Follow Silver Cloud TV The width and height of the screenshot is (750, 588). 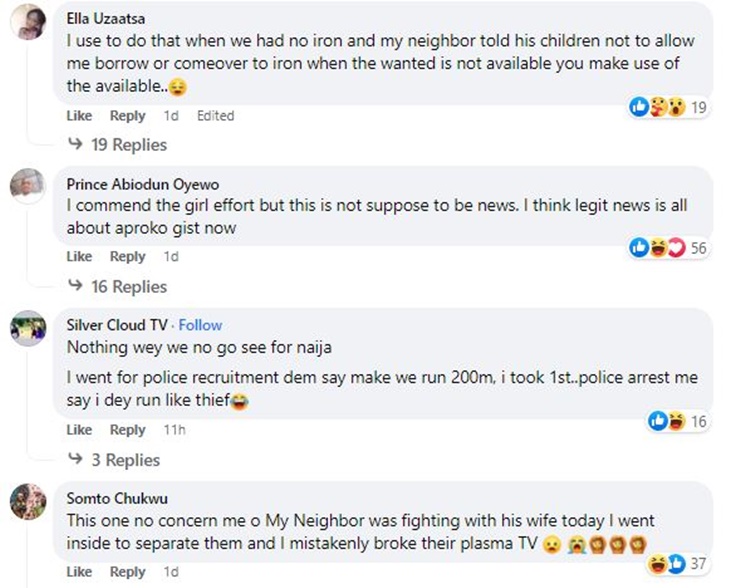200,325
